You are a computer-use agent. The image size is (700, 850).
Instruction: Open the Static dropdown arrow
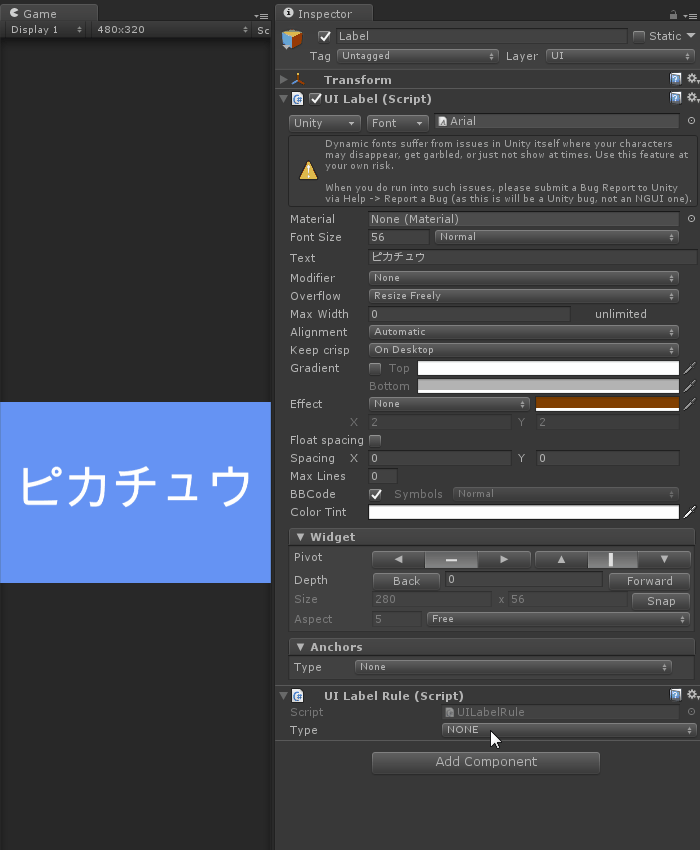point(691,36)
